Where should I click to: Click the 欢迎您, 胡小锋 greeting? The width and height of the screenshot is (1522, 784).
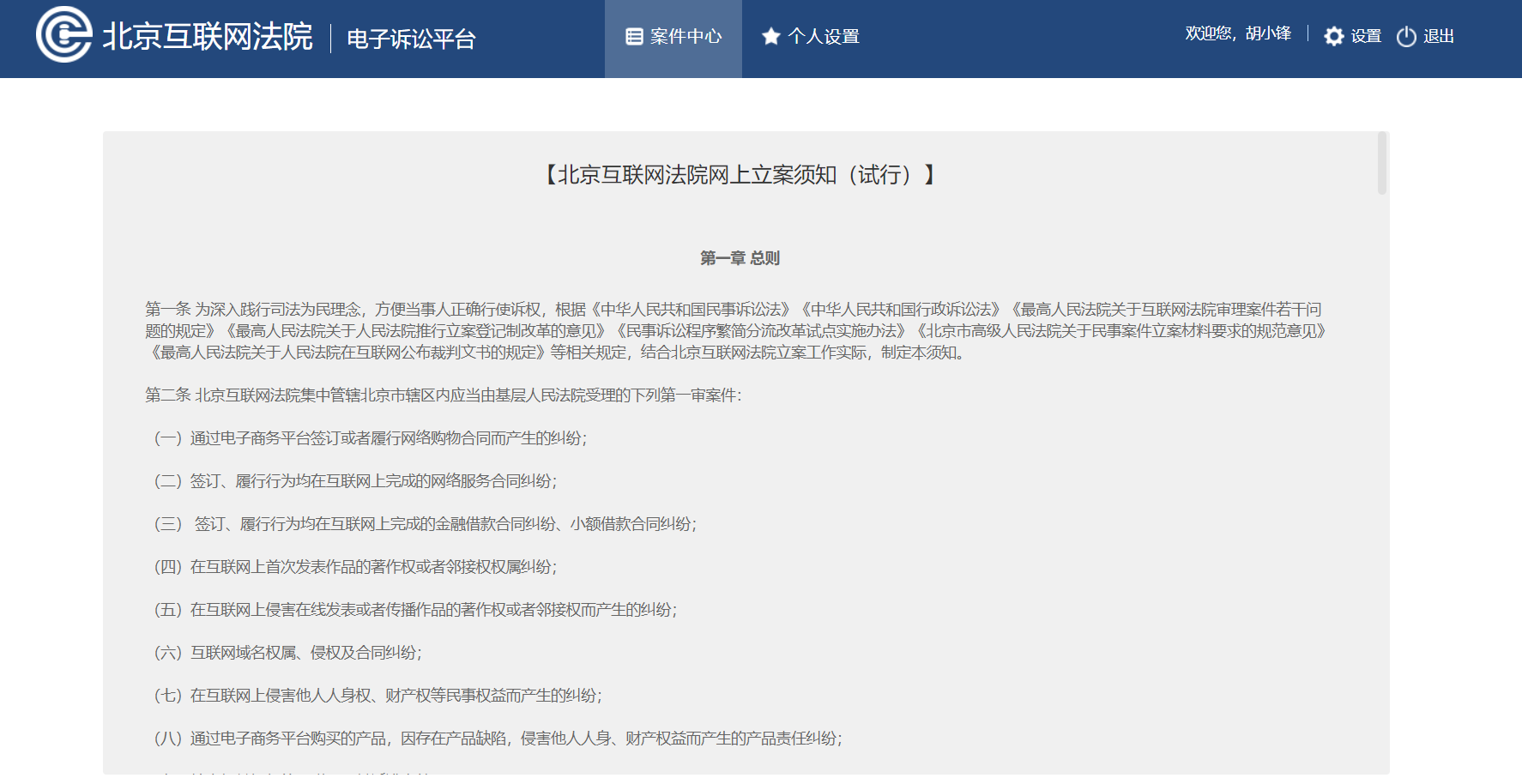1238,33
